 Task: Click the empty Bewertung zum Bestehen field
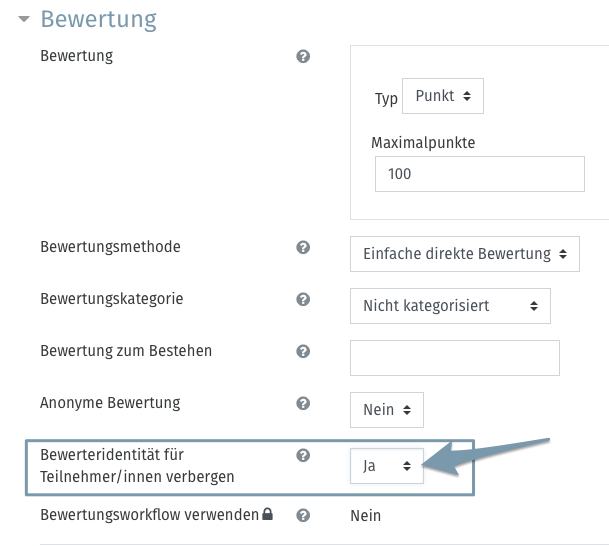[x=455, y=358]
